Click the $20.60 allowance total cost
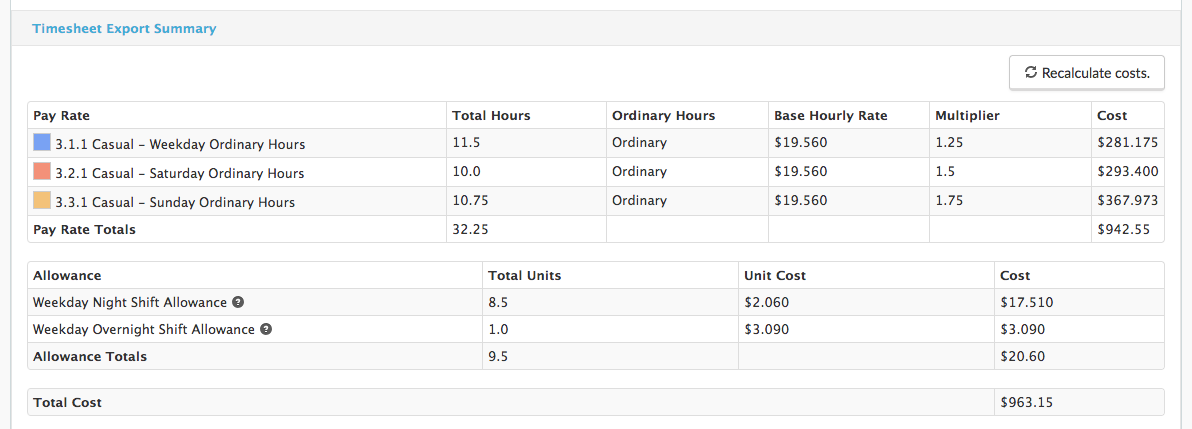 click(x=1023, y=356)
